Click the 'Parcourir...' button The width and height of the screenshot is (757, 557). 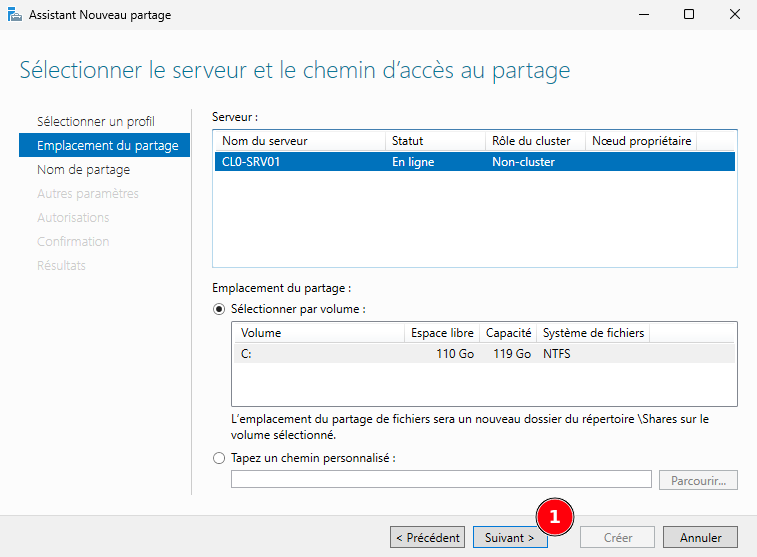click(698, 480)
